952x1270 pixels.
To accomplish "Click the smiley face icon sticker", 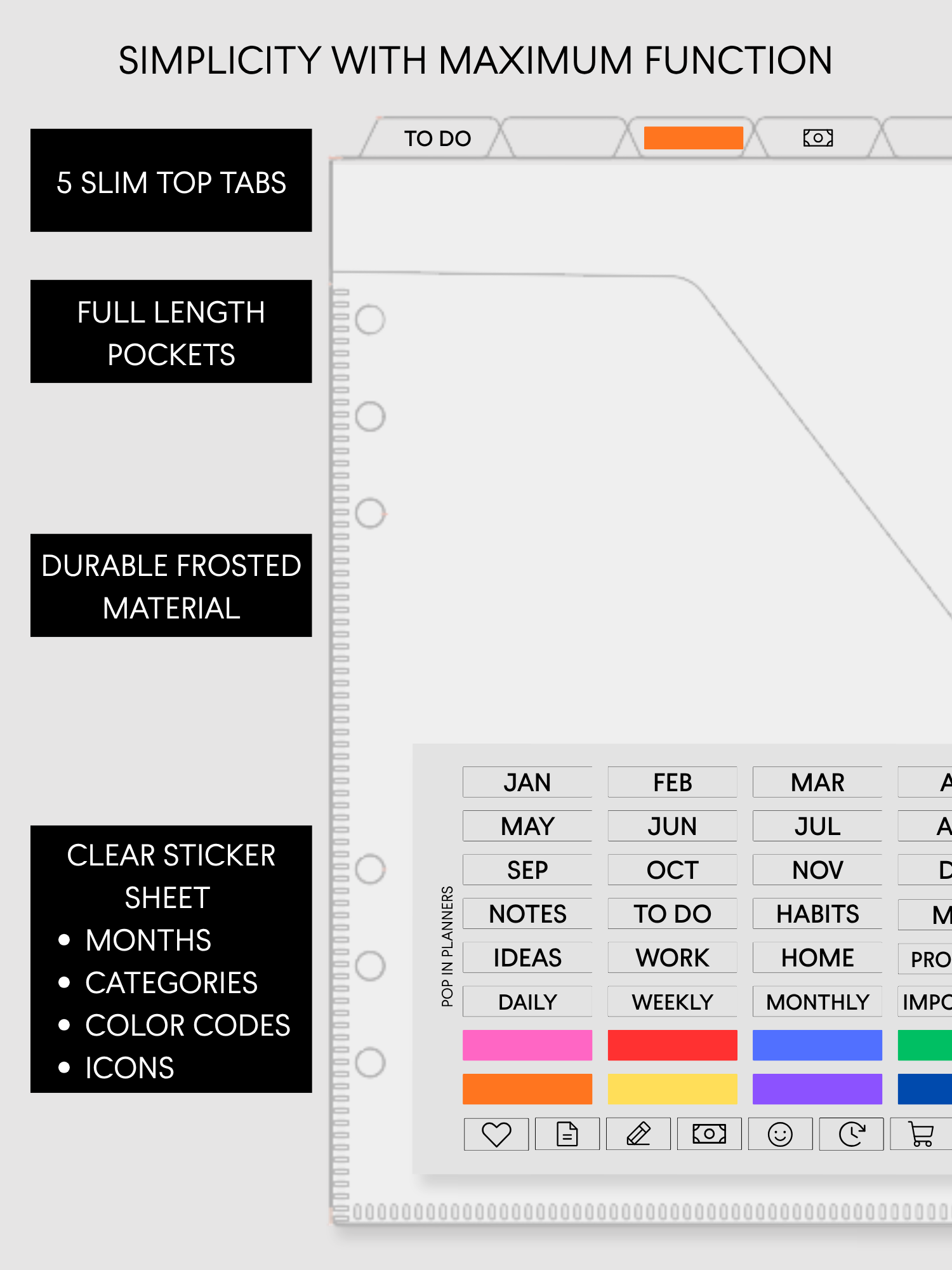I will pos(781,1134).
